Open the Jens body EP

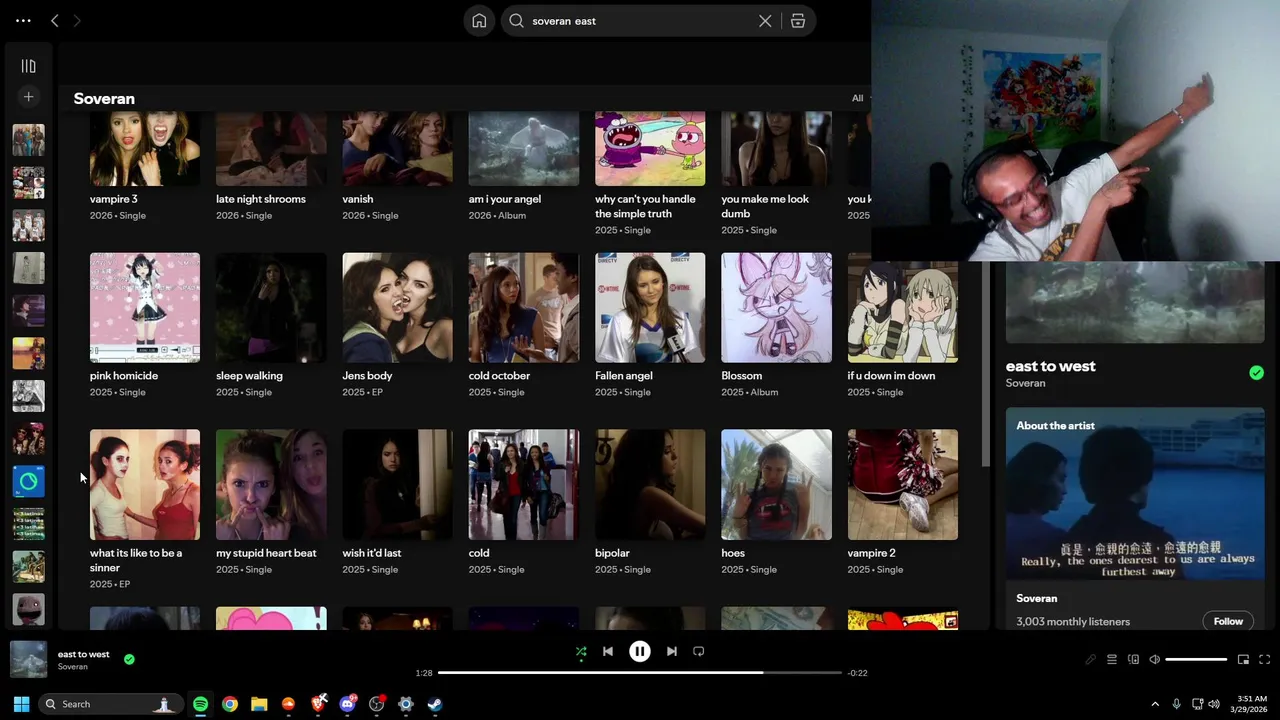(397, 325)
